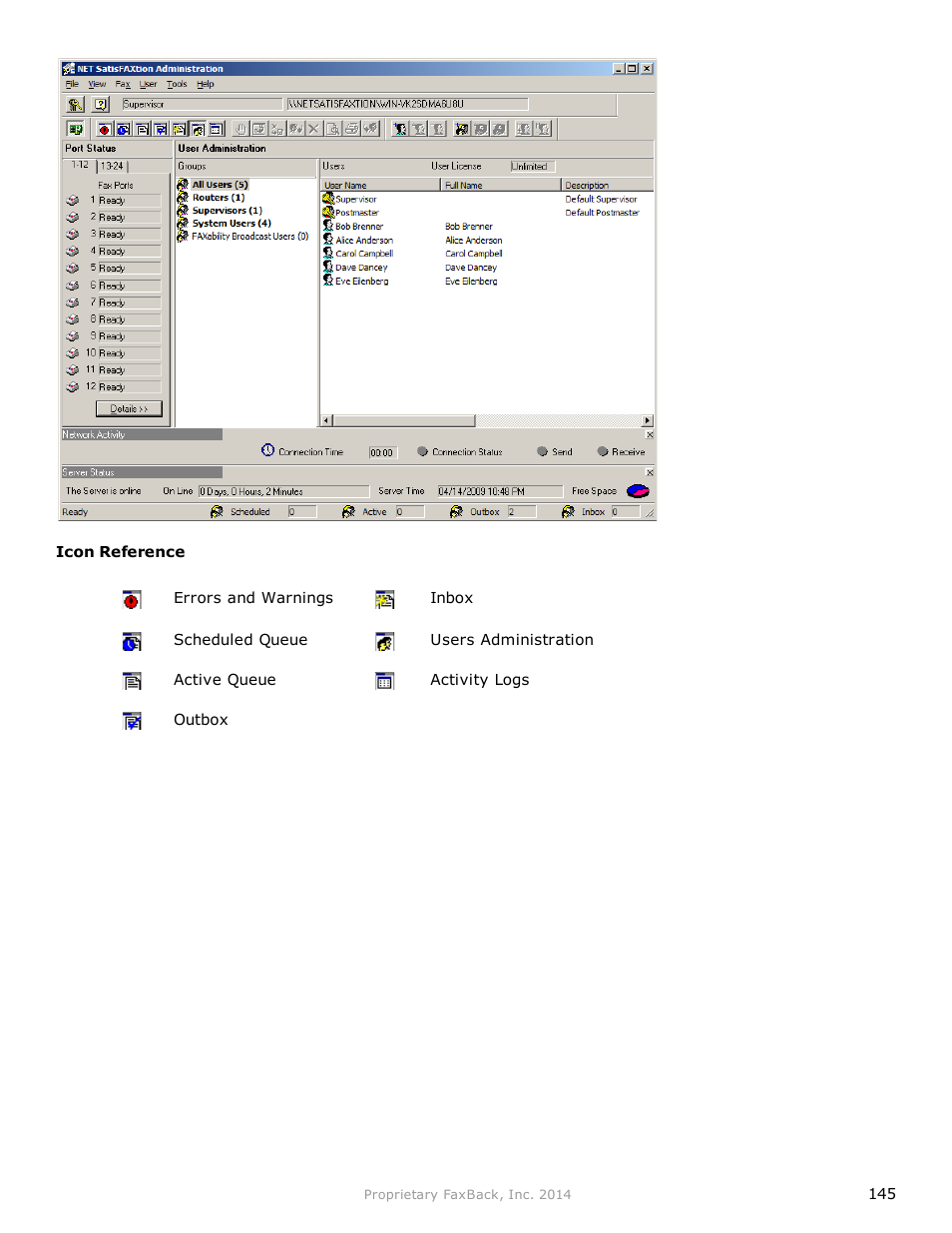Click the Outbox count field showing 2

click(x=522, y=512)
